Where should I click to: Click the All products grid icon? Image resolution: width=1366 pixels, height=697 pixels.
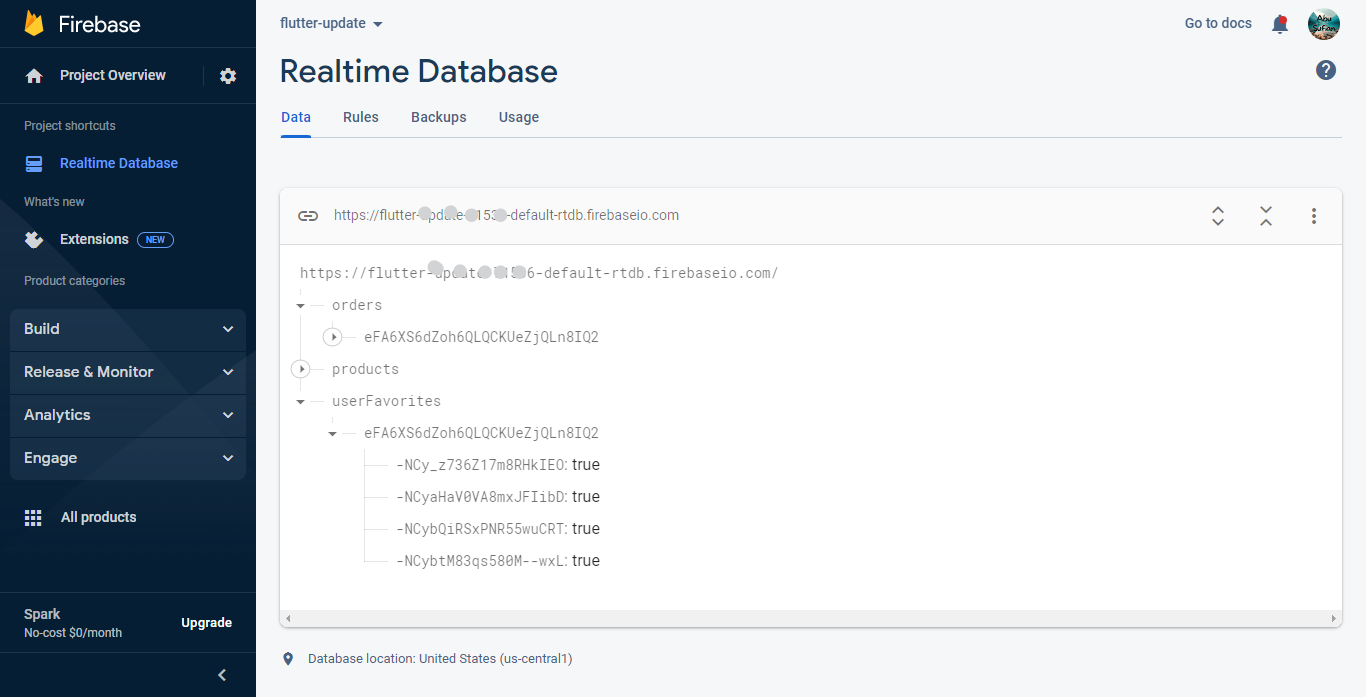(33, 518)
